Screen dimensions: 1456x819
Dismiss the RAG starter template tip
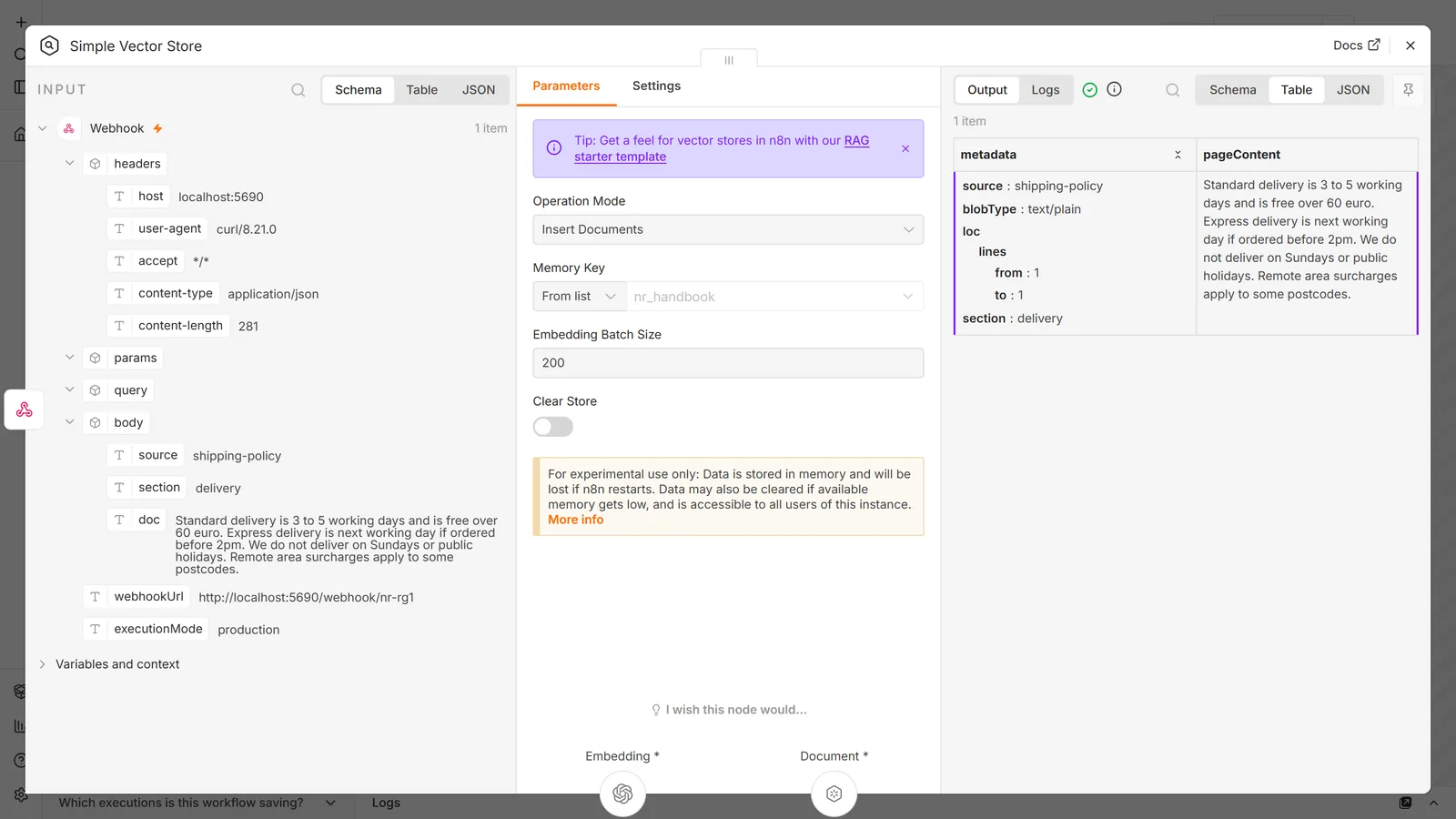tap(905, 148)
